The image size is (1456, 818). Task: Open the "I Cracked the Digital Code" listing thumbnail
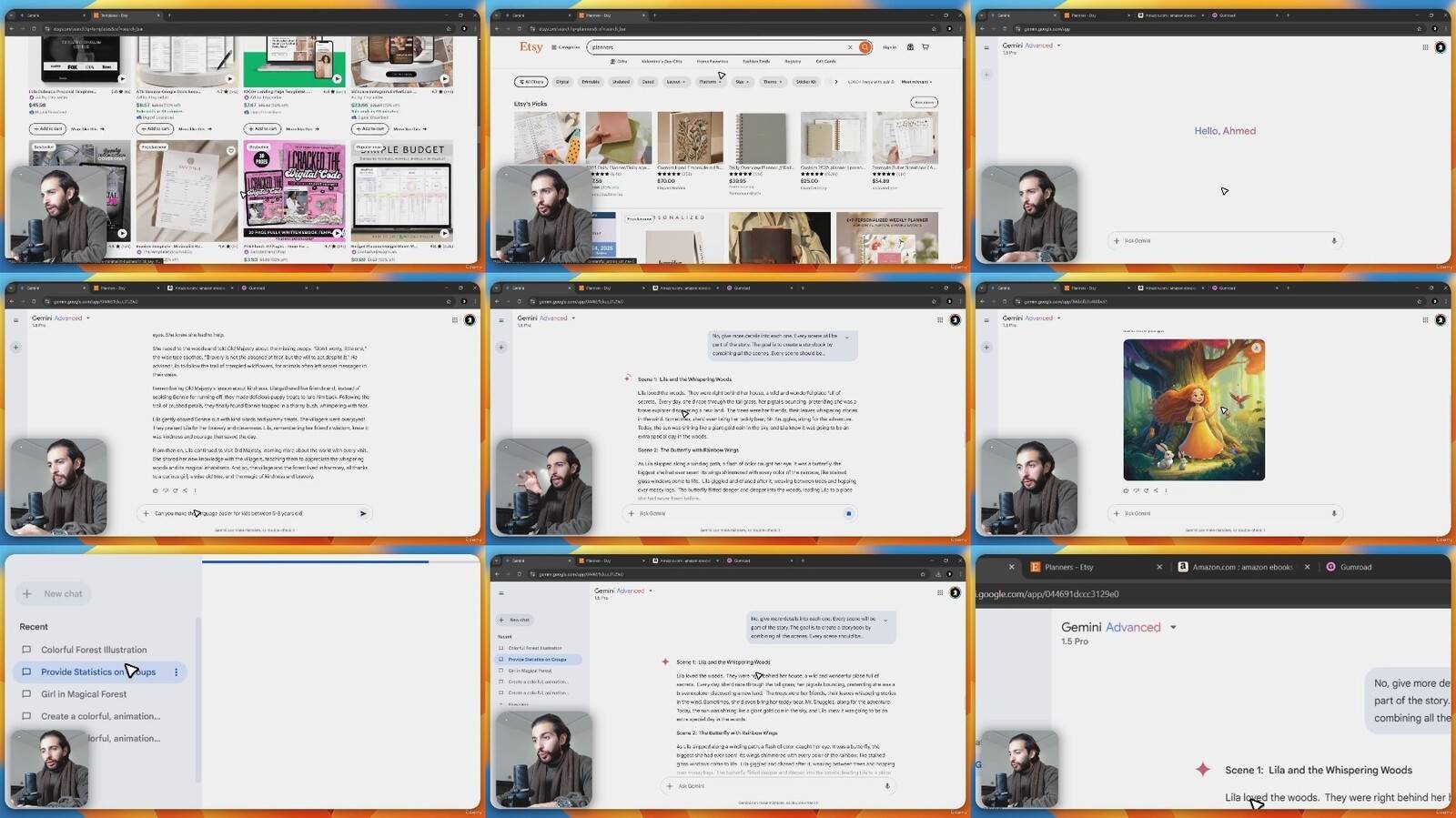(294, 190)
